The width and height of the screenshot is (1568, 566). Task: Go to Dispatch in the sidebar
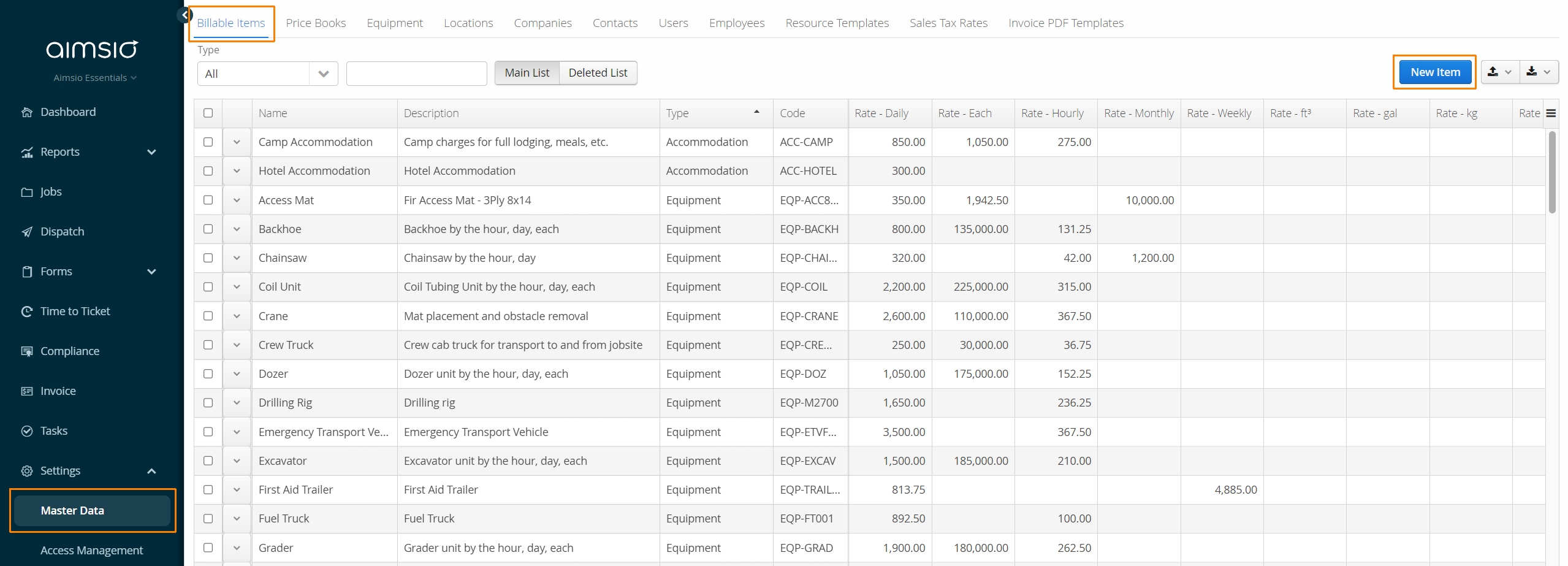click(62, 232)
